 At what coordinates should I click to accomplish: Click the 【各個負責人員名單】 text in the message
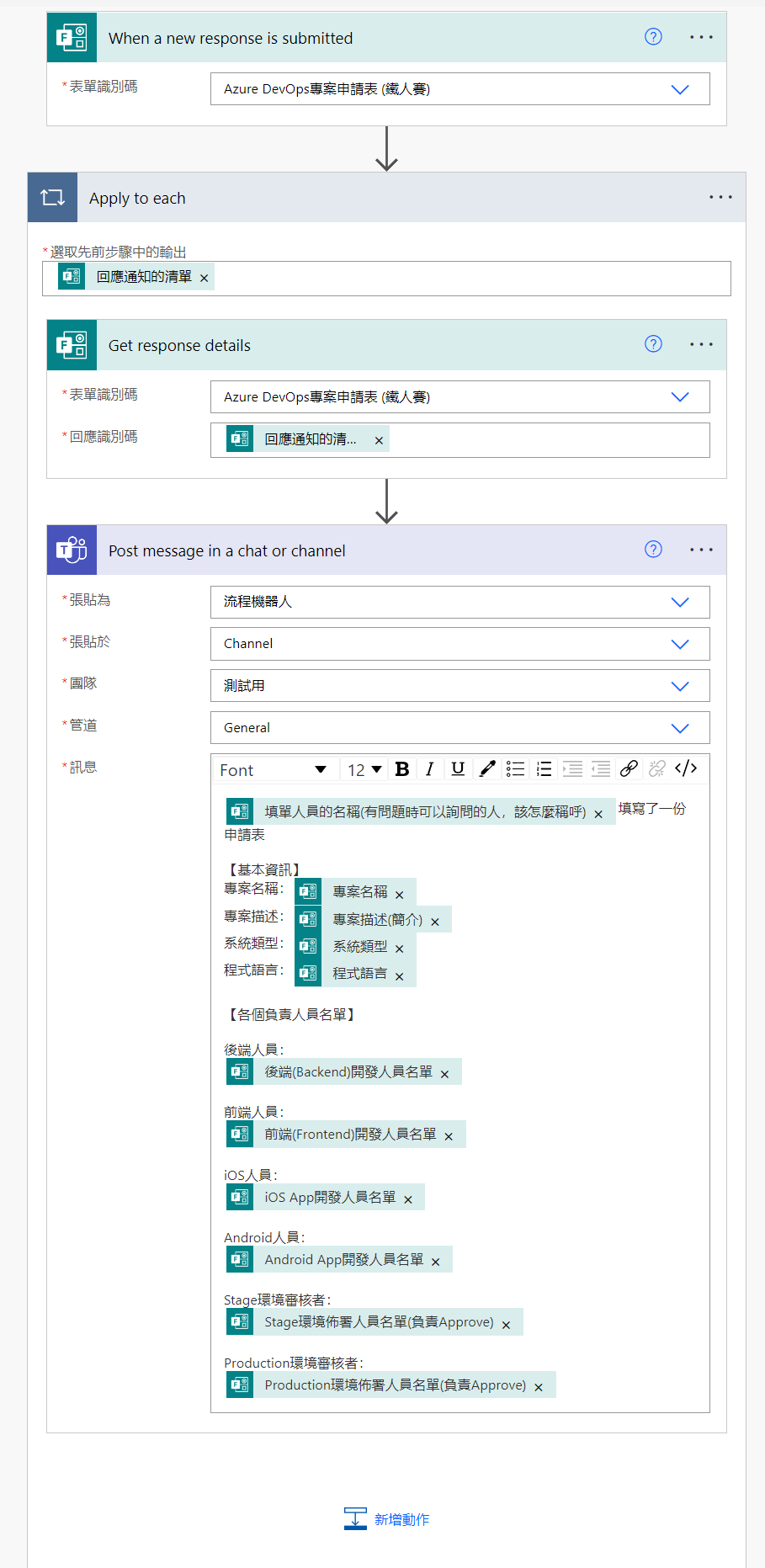[x=291, y=1014]
